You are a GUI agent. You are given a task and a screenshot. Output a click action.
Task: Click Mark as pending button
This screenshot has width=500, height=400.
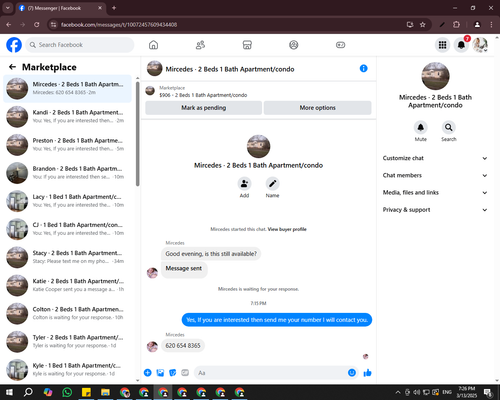pyautogui.click(x=203, y=108)
